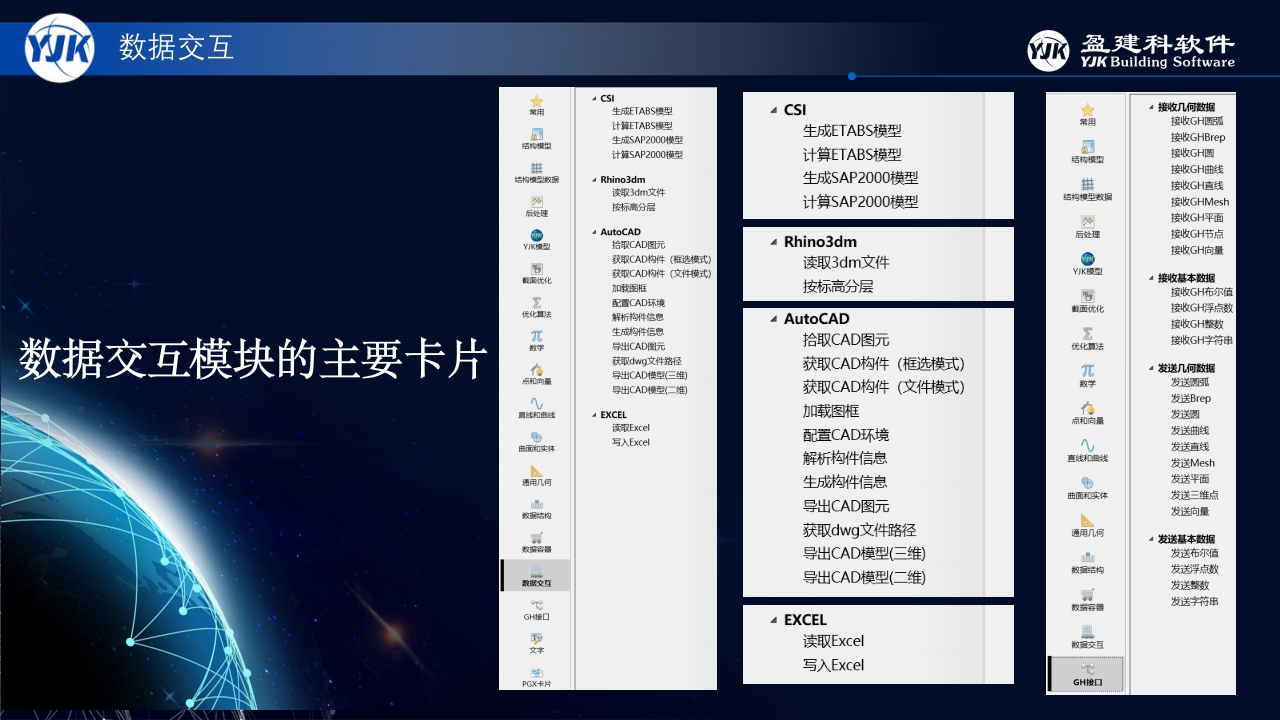Choose 发送布尔值 item
This screenshot has width=1280, height=720.
click(x=1194, y=553)
